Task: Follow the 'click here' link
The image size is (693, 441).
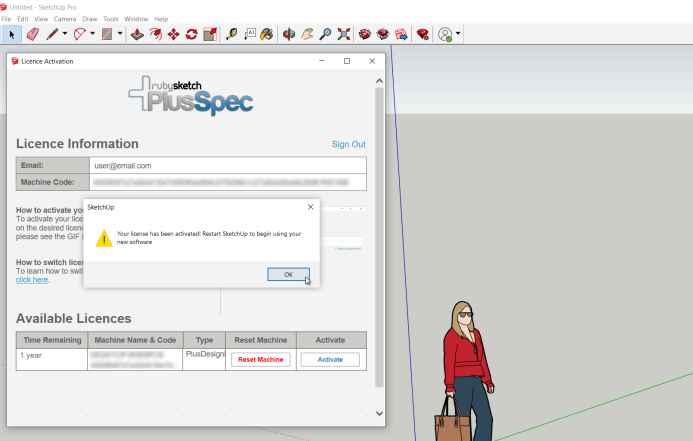Action: tap(32, 280)
